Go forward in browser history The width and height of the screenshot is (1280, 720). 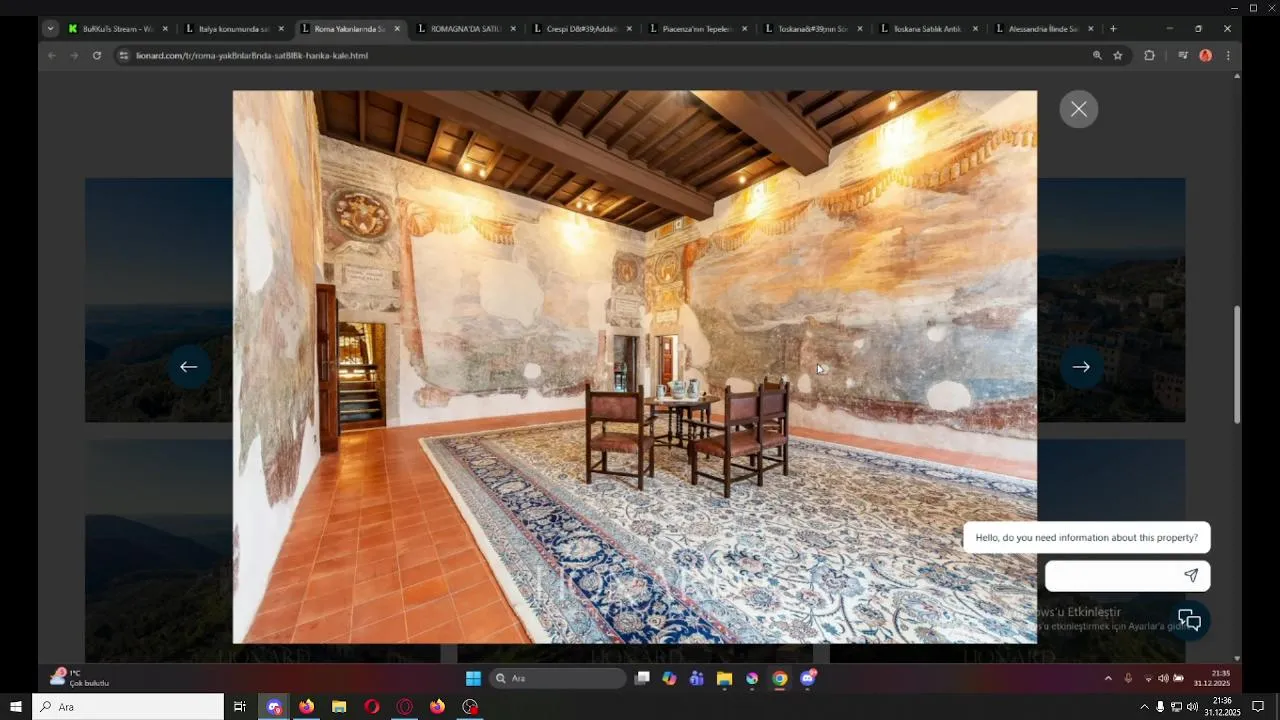(x=74, y=56)
